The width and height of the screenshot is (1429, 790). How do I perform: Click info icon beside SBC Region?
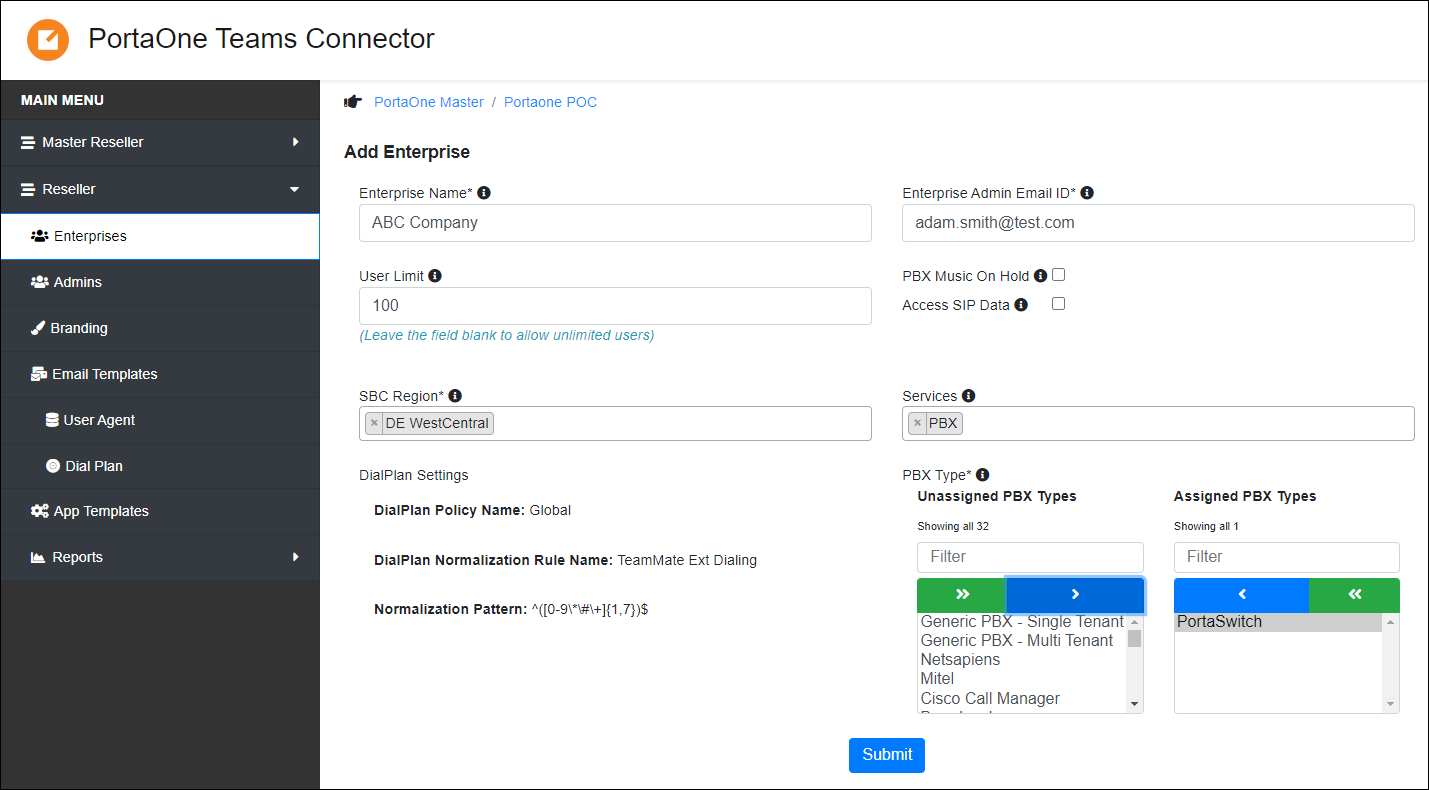[455, 396]
